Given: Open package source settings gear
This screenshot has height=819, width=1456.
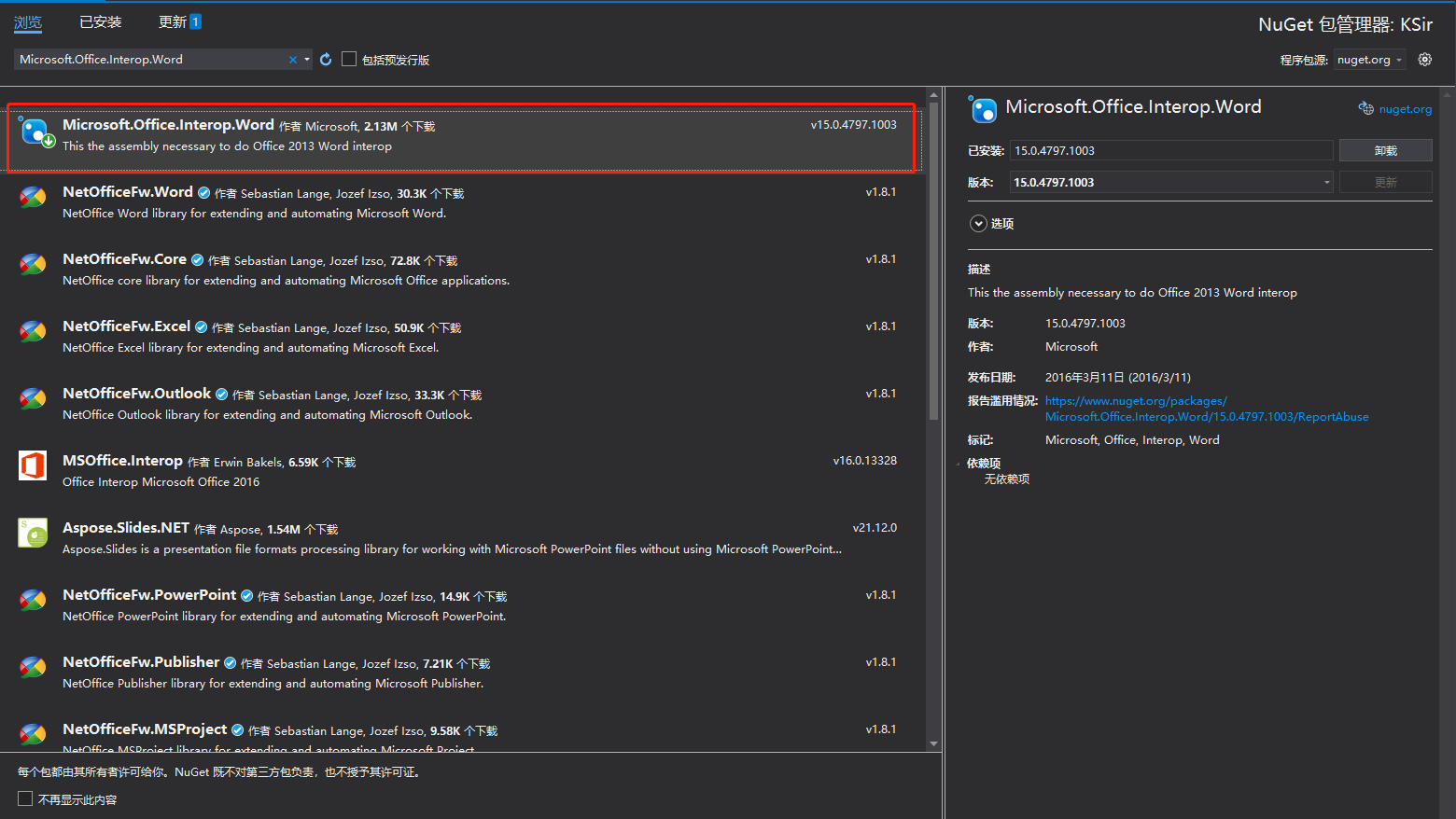Looking at the screenshot, I should click(x=1425, y=60).
